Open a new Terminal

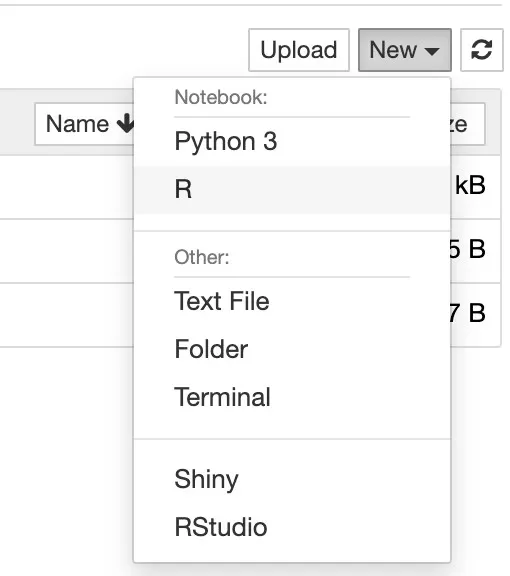292,397
